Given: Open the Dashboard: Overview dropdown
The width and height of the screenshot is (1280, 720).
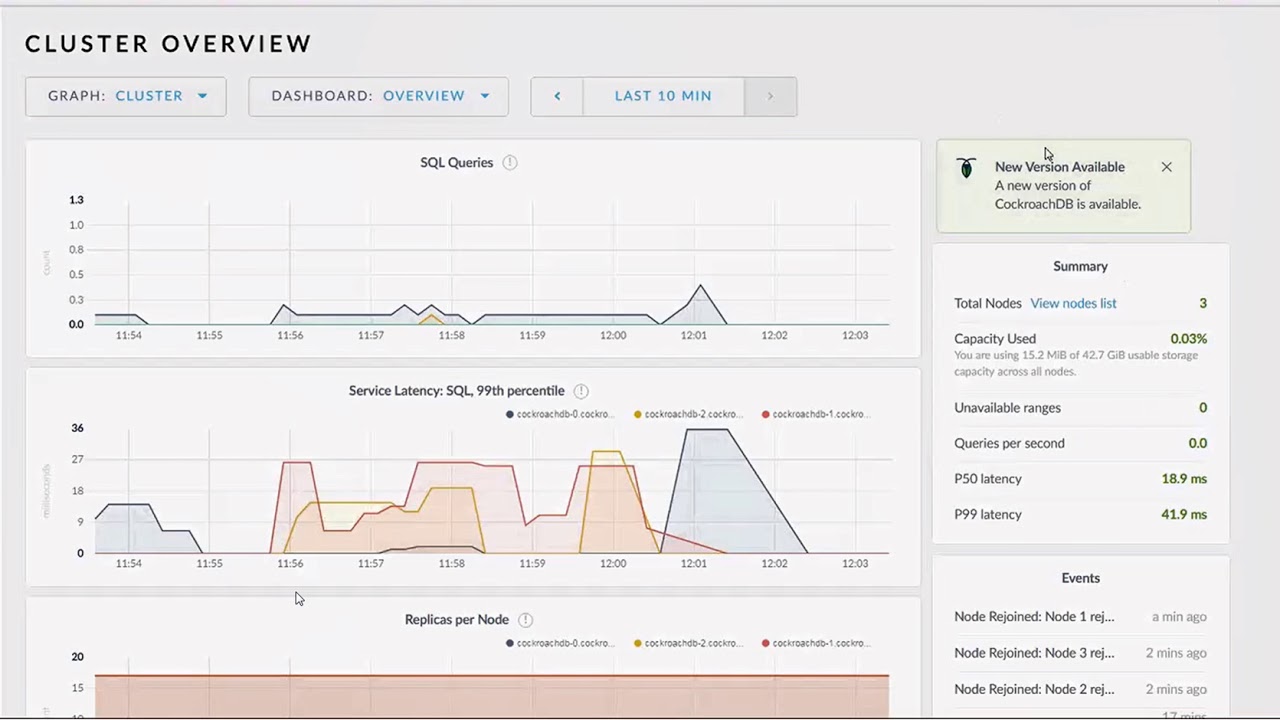Looking at the screenshot, I should (378, 96).
